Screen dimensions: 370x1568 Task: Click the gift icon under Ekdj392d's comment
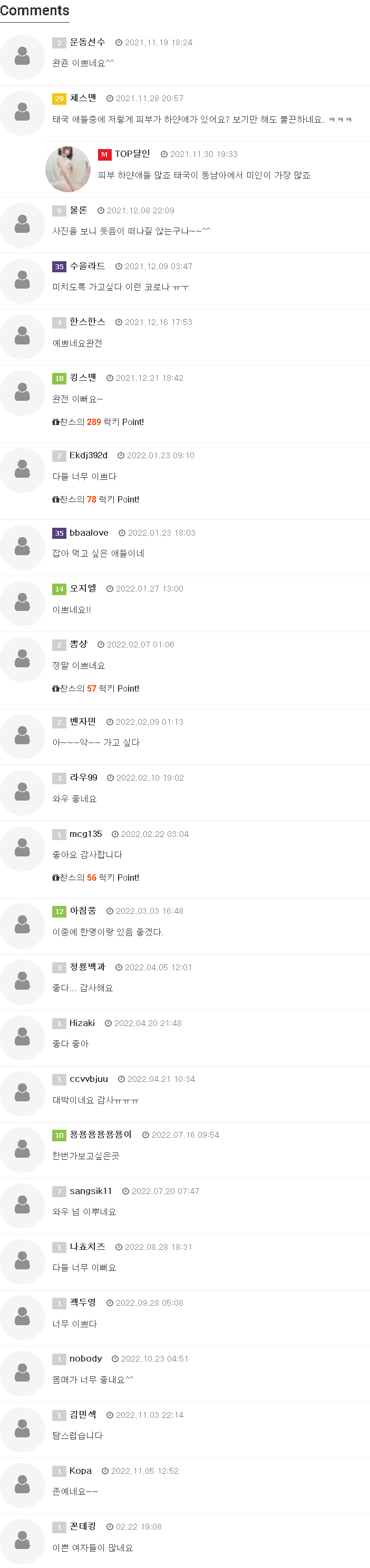tap(55, 500)
